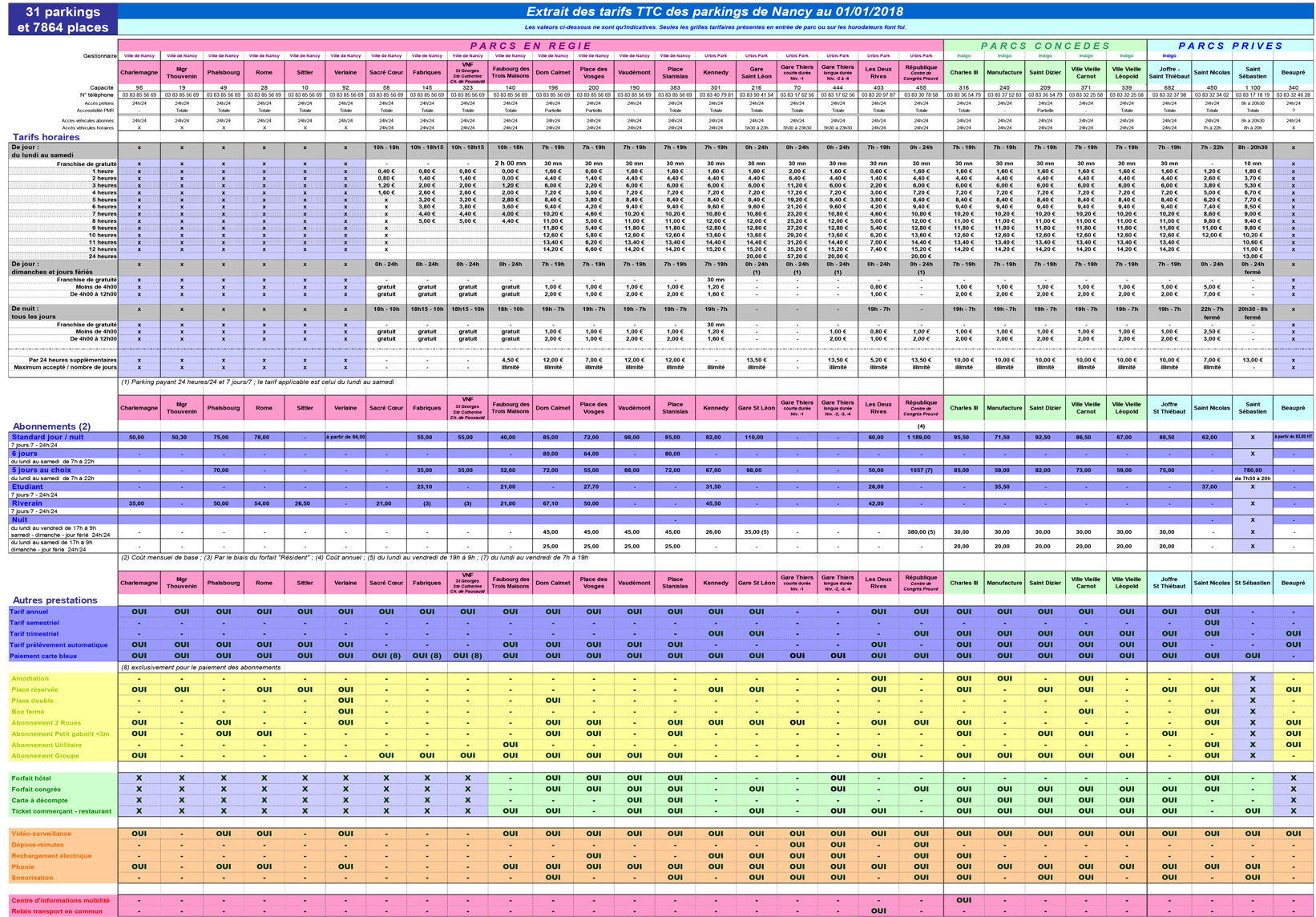Click the "Box fermé" row label
Viewport: 1316px width, 917px height.
pyautogui.click(x=28, y=712)
